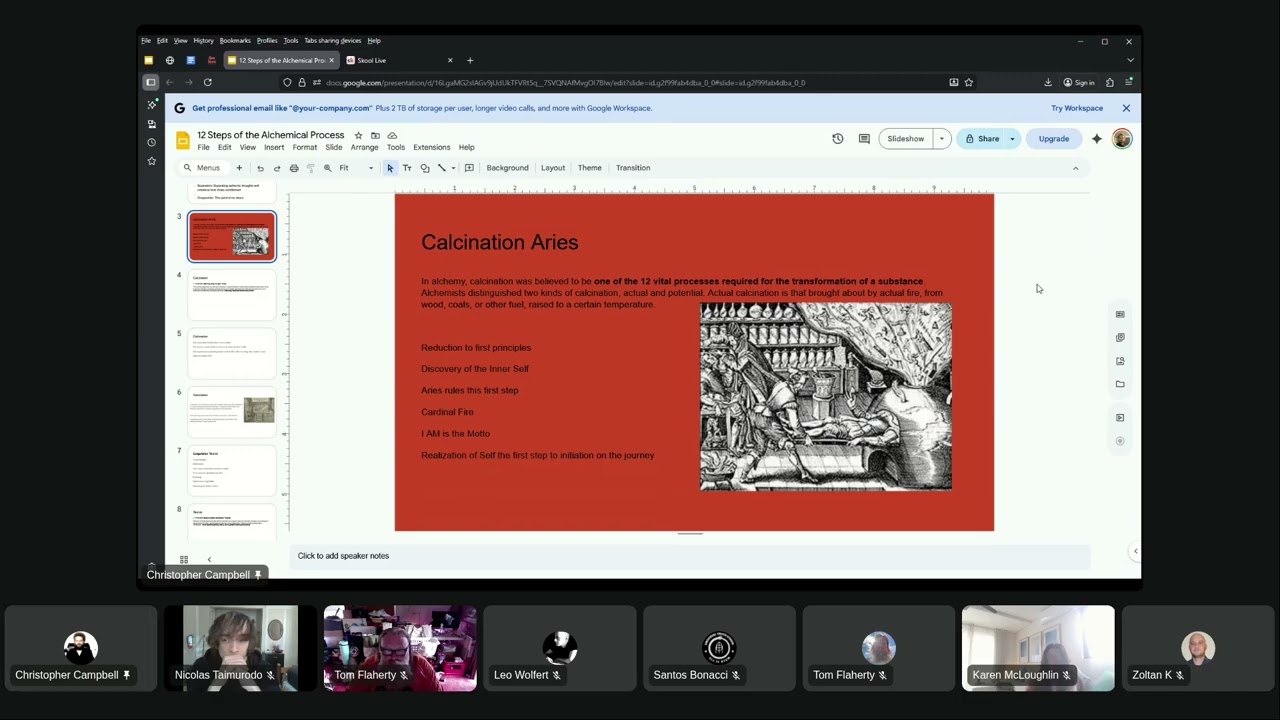Click the Undo icon in toolbar
This screenshot has width=1280, height=720.
click(260, 168)
